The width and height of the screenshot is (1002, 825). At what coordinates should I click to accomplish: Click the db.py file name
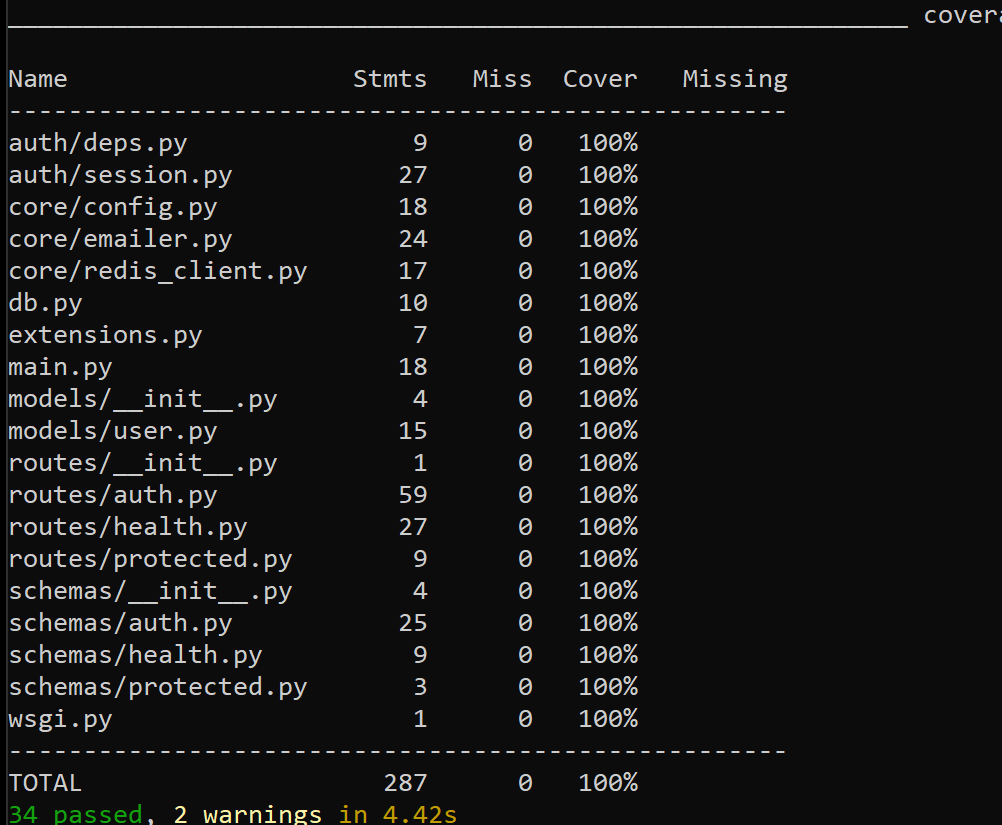pos(44,302)
